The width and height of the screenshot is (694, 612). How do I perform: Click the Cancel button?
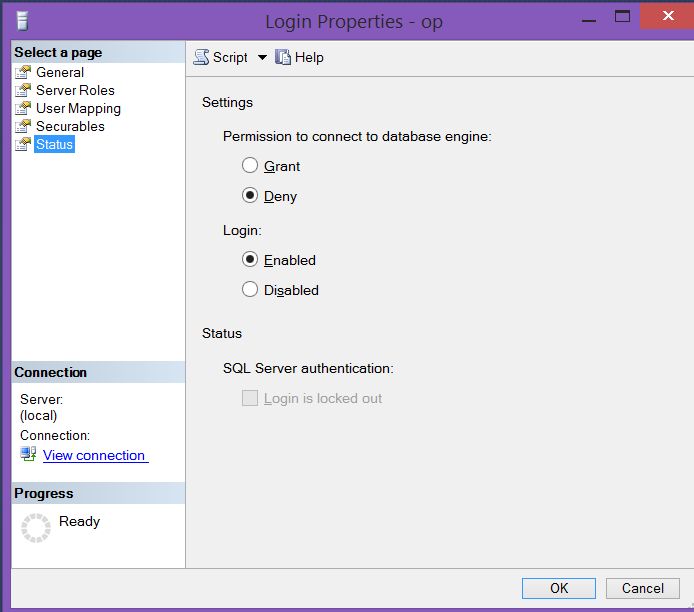pos(643,588)
